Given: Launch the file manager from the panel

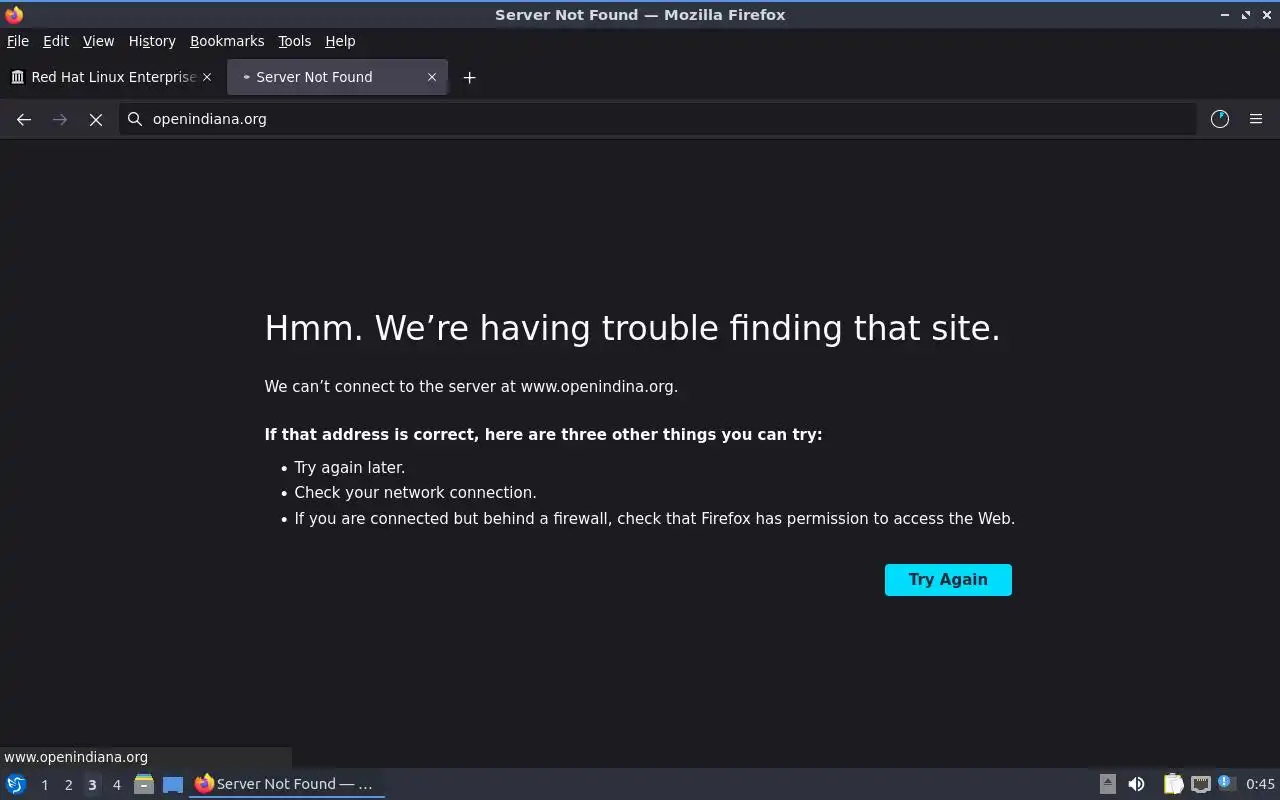Looking at the screenshot, I should coord(144,784).
